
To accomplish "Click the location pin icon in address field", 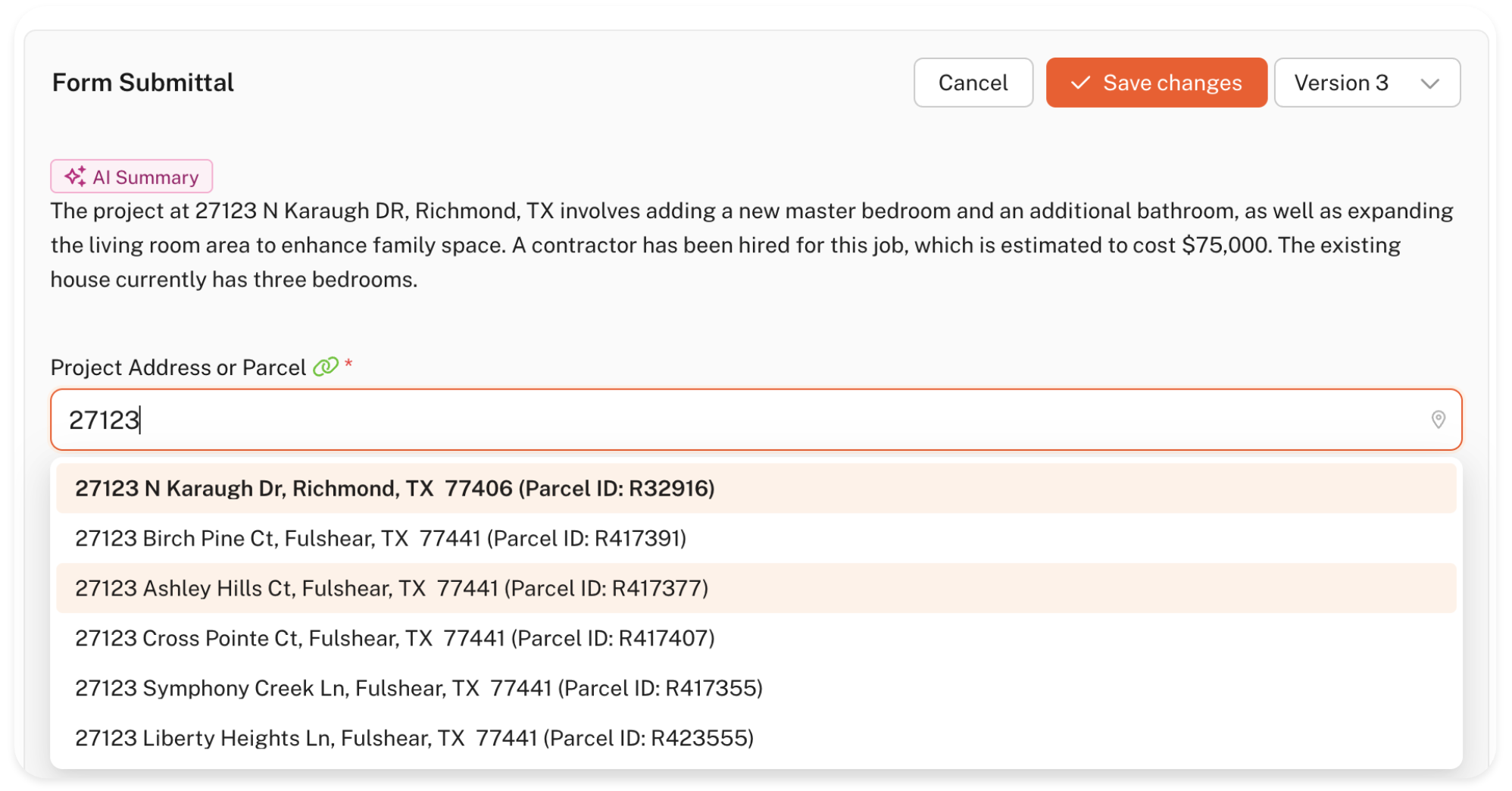I will [1438, 420].
